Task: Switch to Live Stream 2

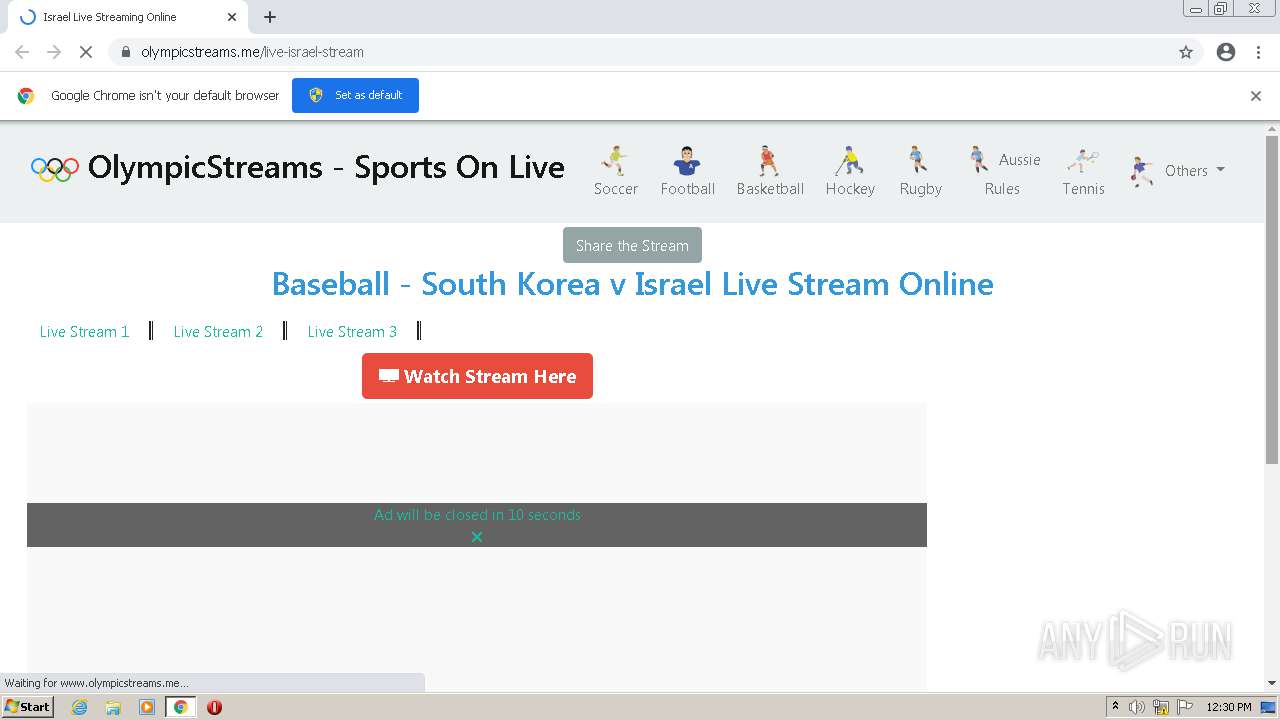Action: 218,331
